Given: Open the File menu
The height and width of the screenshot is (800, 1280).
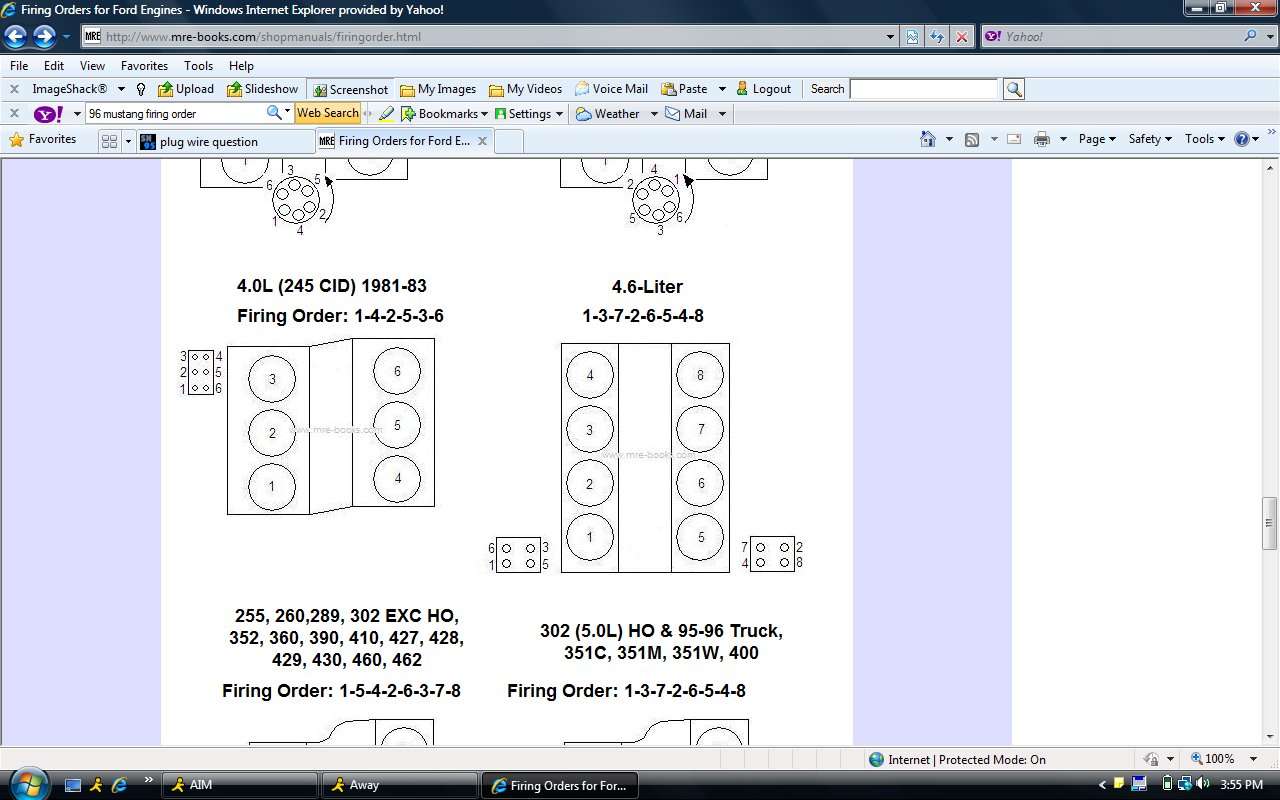Looking at the screenshot, I should tap(19, 65).
